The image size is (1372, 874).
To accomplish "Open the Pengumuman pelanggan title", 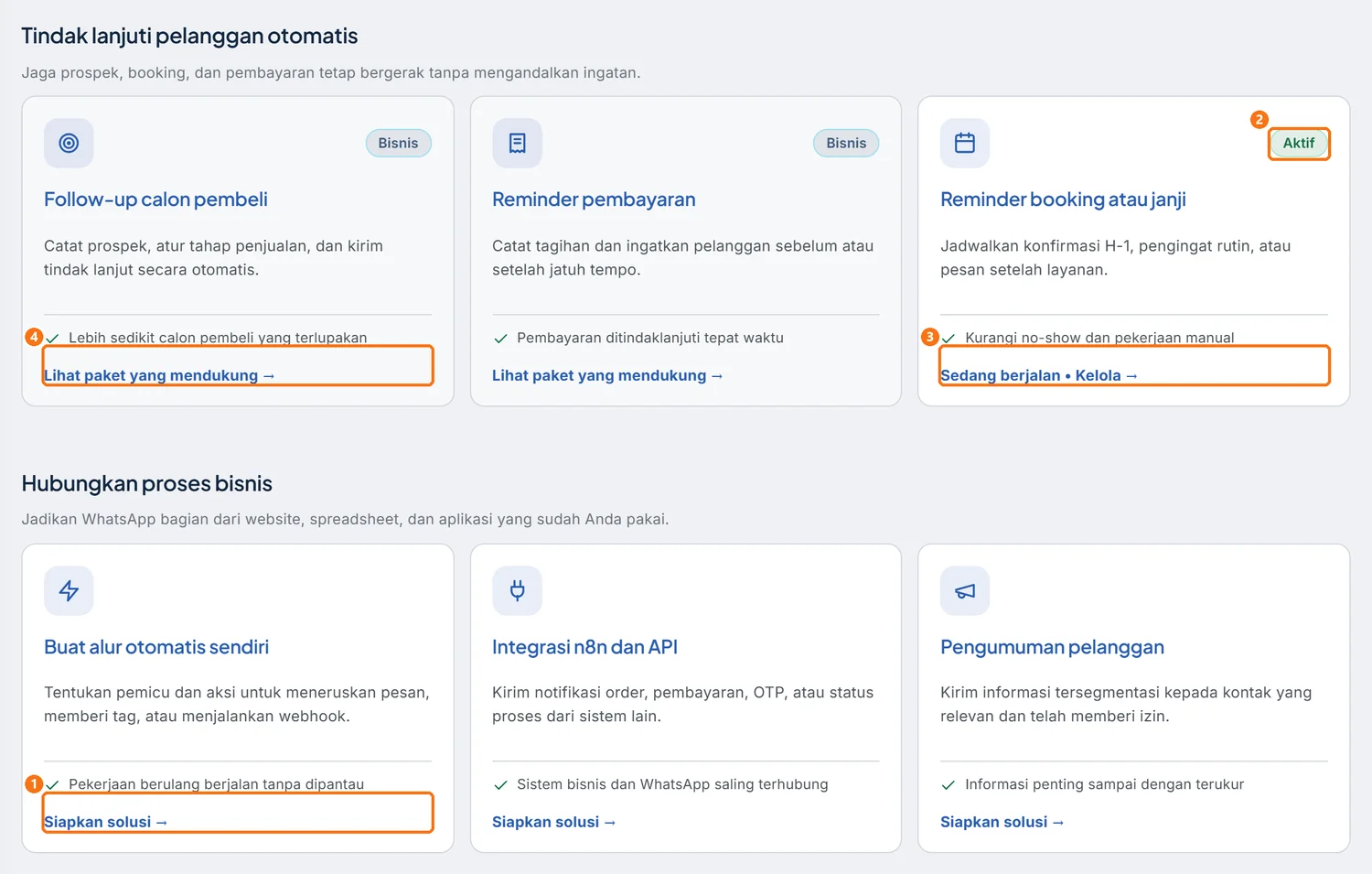I will coord(1052,647).
